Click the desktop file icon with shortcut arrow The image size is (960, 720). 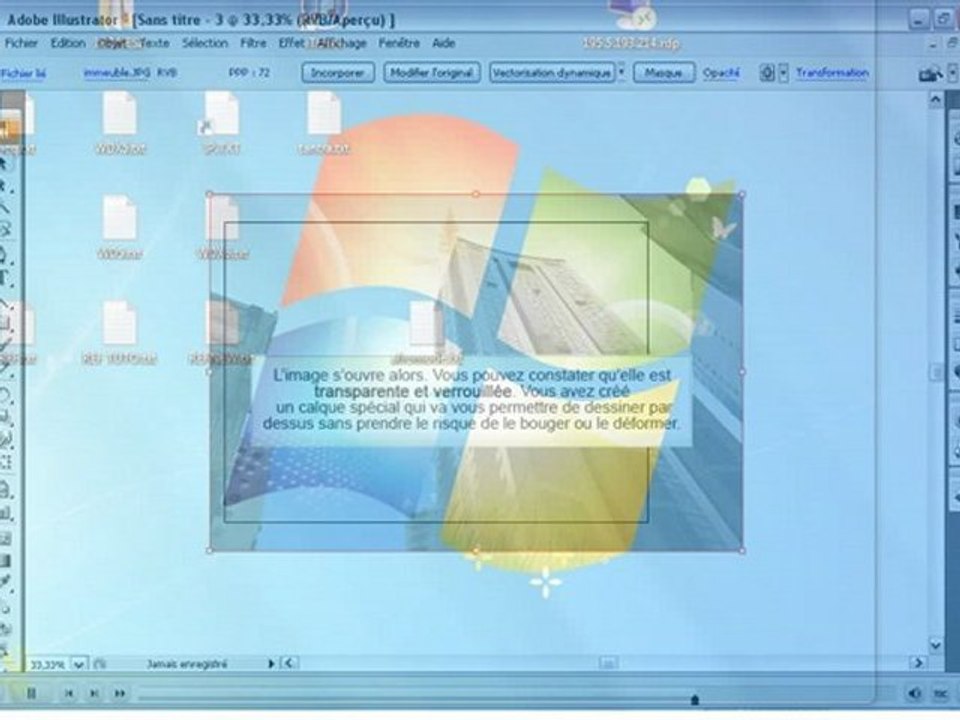click(221, 122)
